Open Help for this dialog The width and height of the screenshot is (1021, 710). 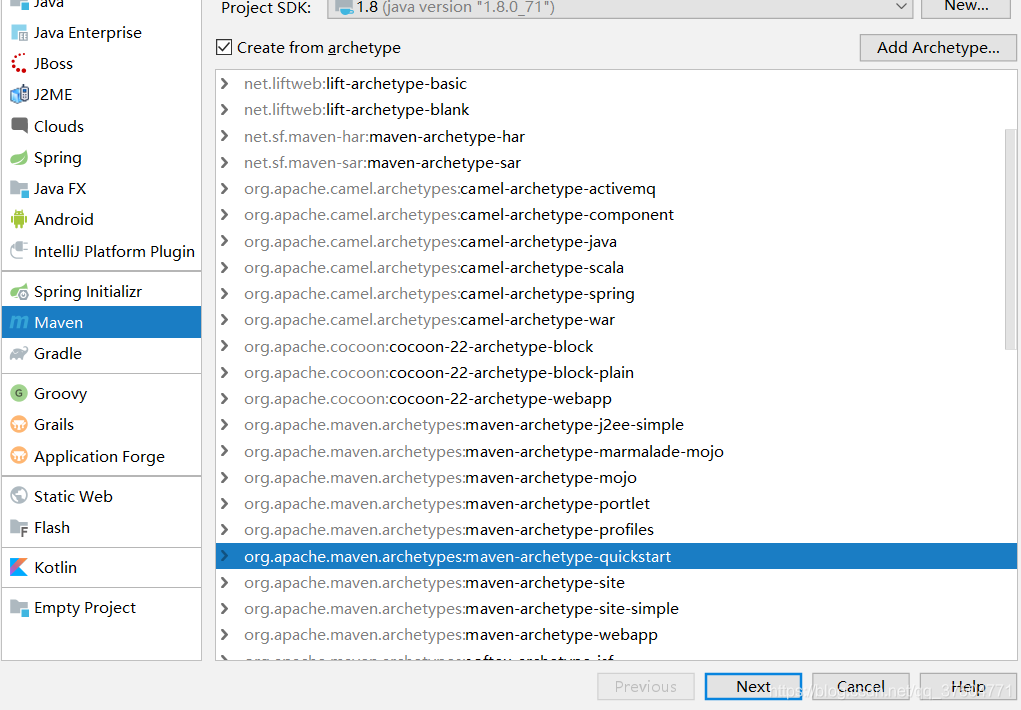click(x=968, y=687)
